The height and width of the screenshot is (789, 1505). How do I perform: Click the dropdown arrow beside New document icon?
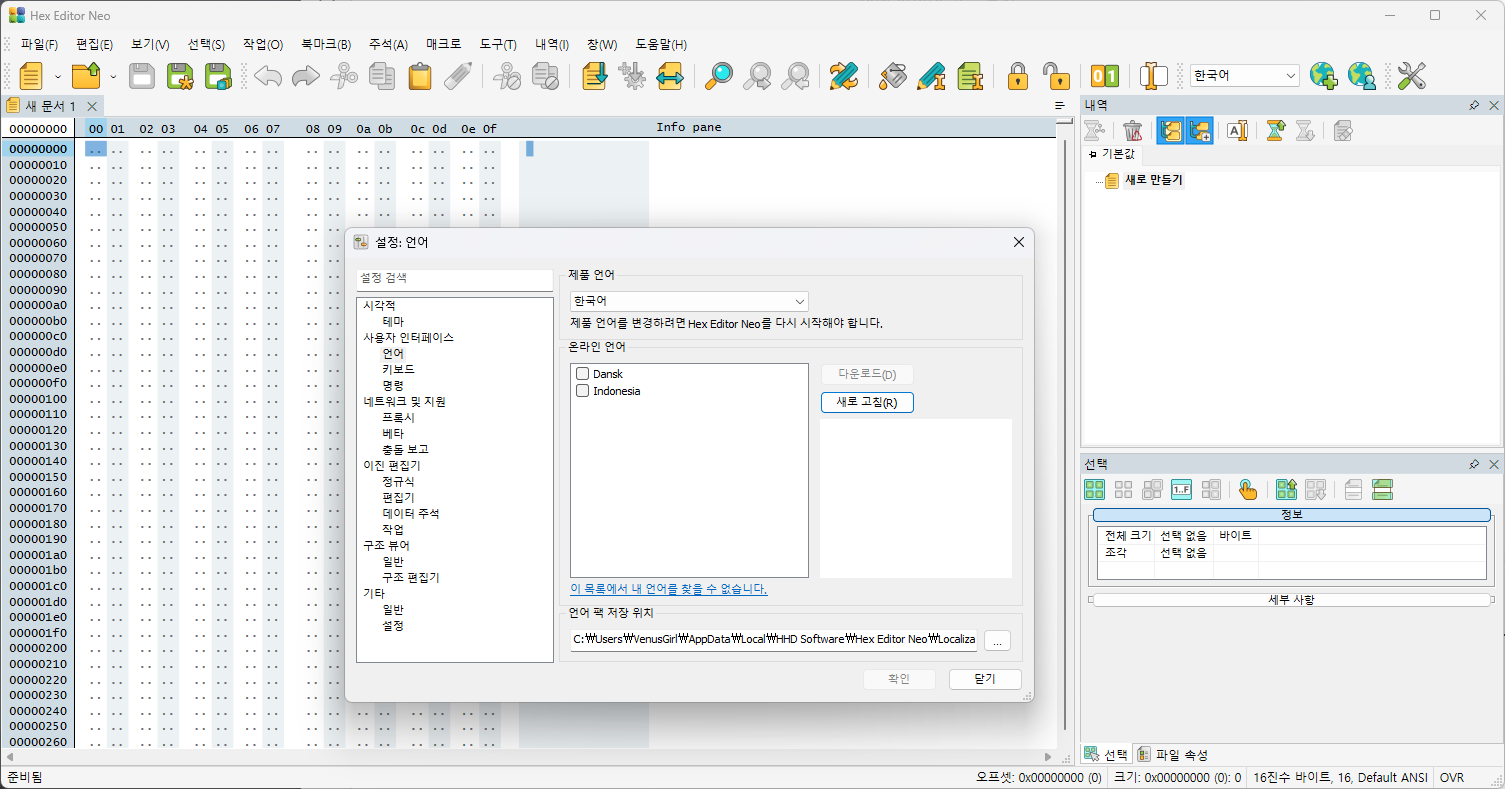click(58, 76)
